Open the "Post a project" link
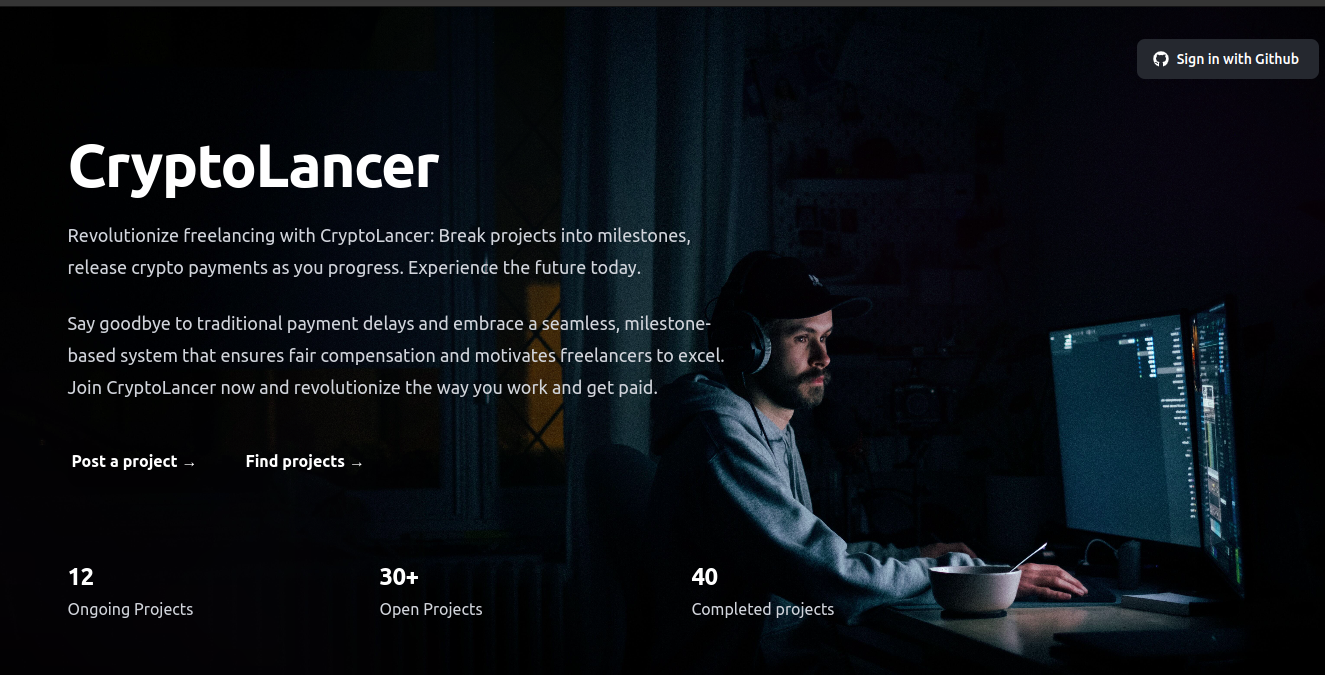The width and height of the screenshot is (1325, 675). 134,461
